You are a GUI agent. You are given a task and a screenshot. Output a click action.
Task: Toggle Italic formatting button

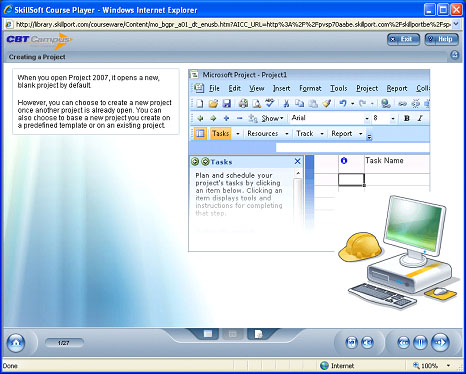coord(420,118)
